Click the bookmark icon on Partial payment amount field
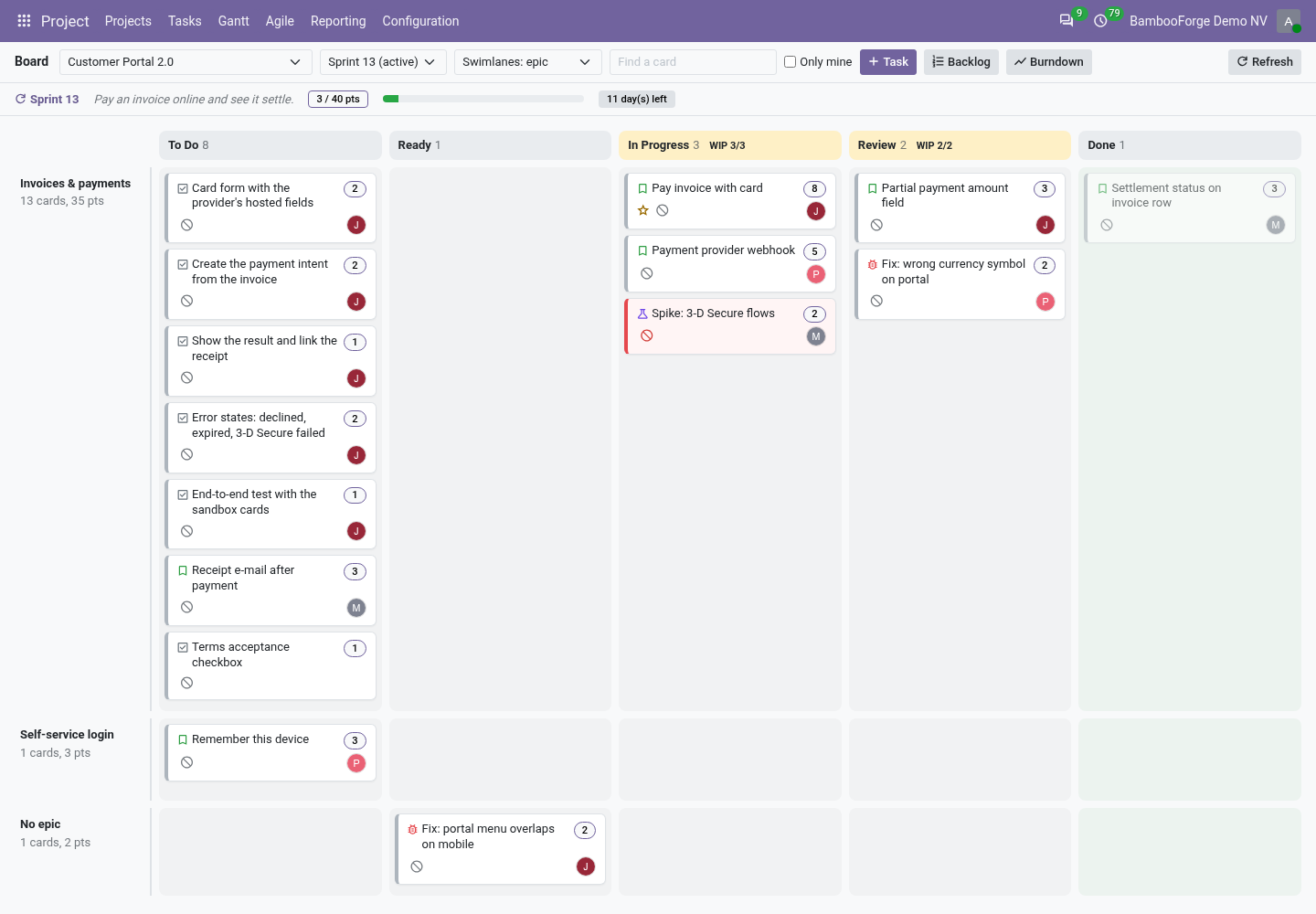 pos(873,188)
